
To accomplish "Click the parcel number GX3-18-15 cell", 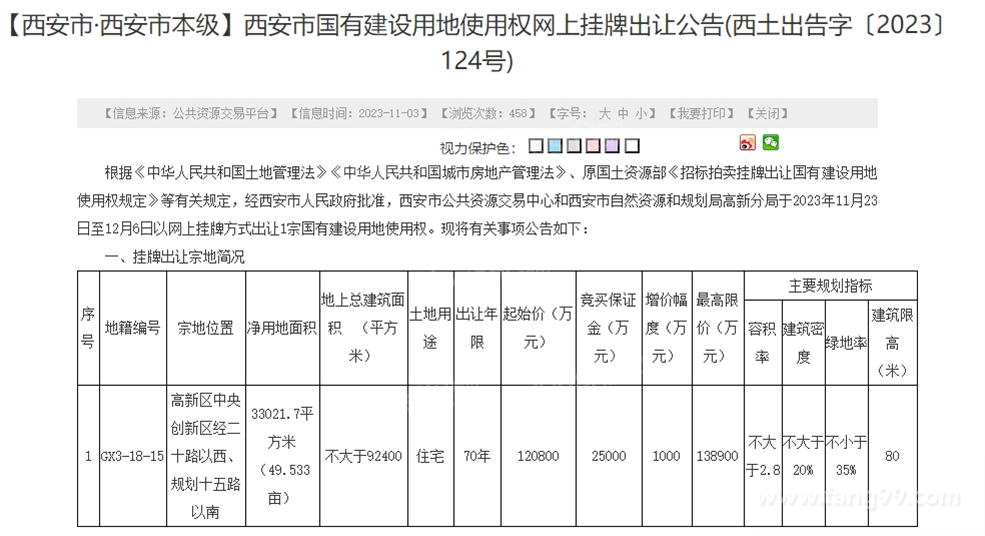I will (133, 456).
